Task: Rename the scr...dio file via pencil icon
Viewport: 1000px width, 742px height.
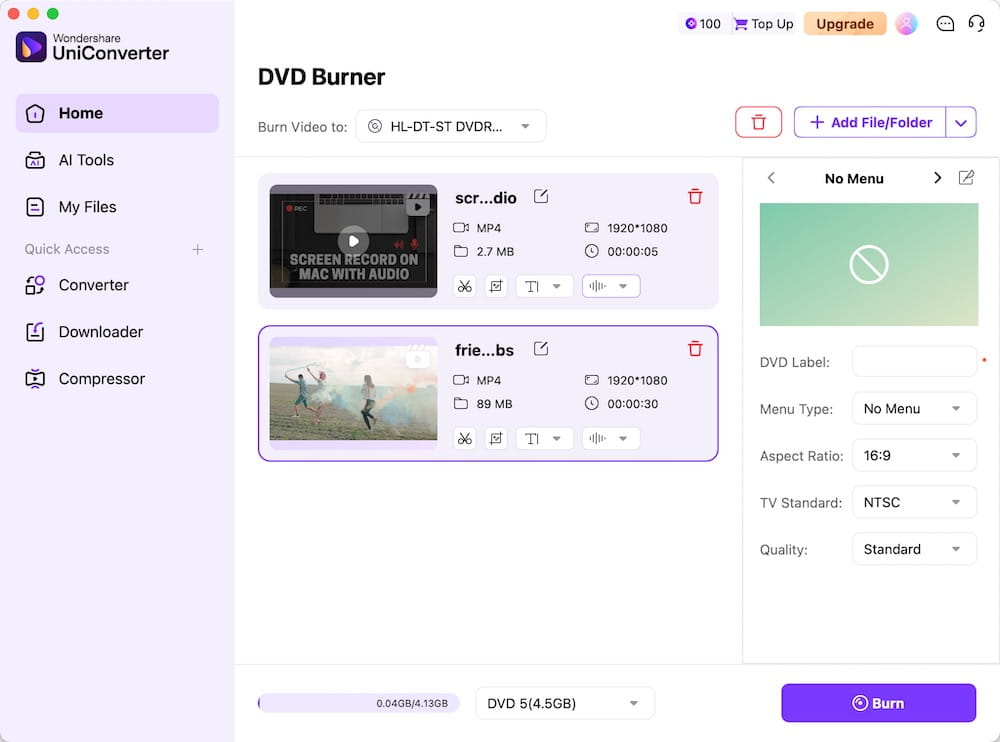Action: (x=540, y=196)
